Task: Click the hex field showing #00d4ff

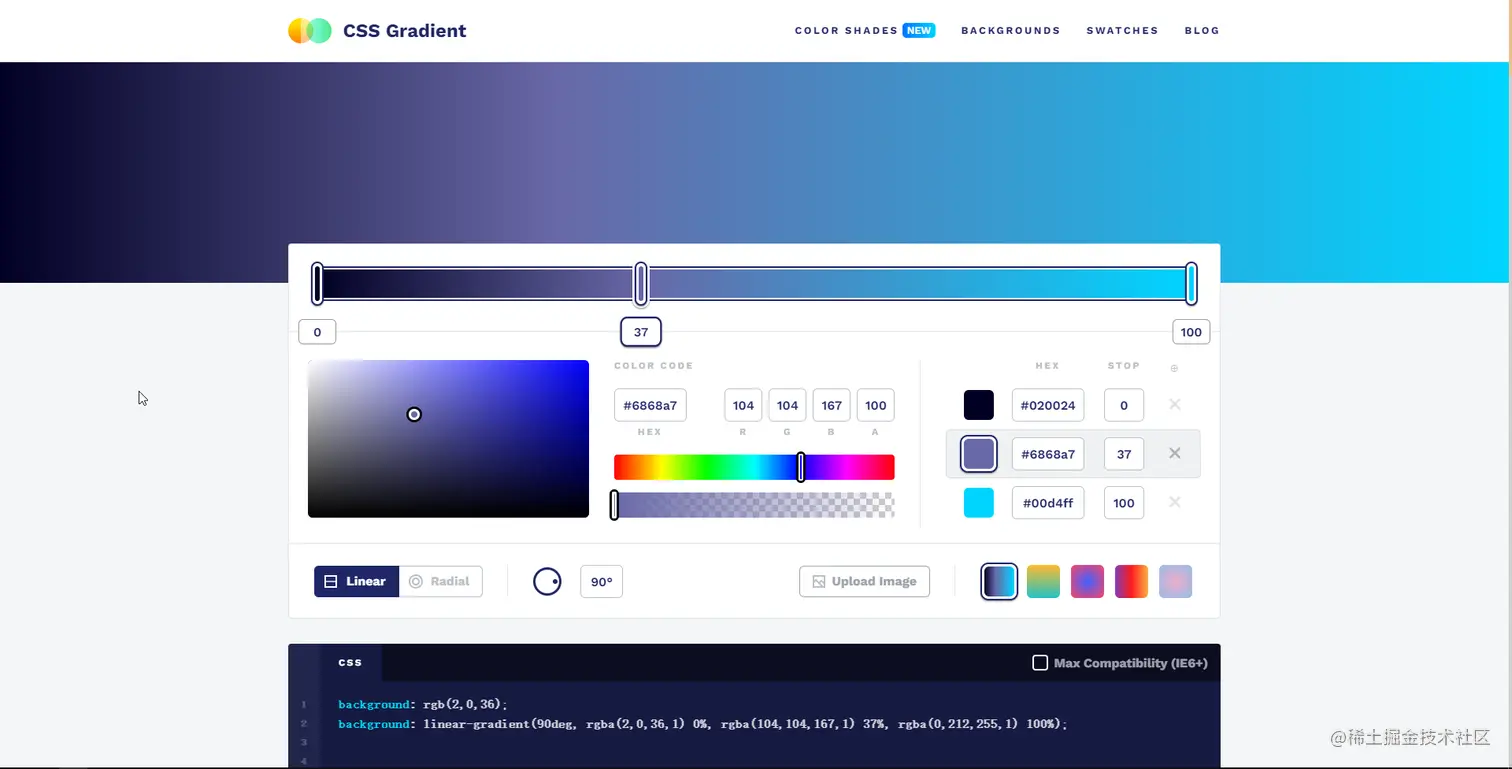Action: (x=1048, y=503)
